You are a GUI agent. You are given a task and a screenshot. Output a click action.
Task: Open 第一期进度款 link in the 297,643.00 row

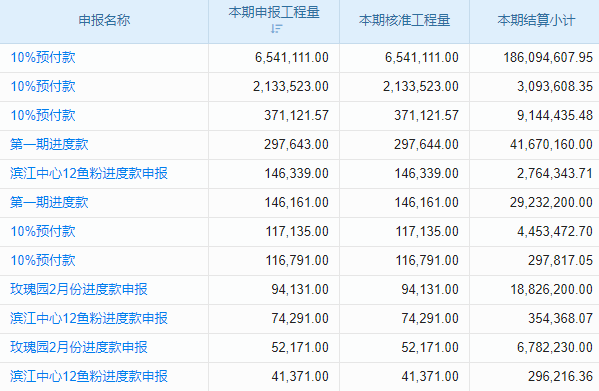pos(49,144)
